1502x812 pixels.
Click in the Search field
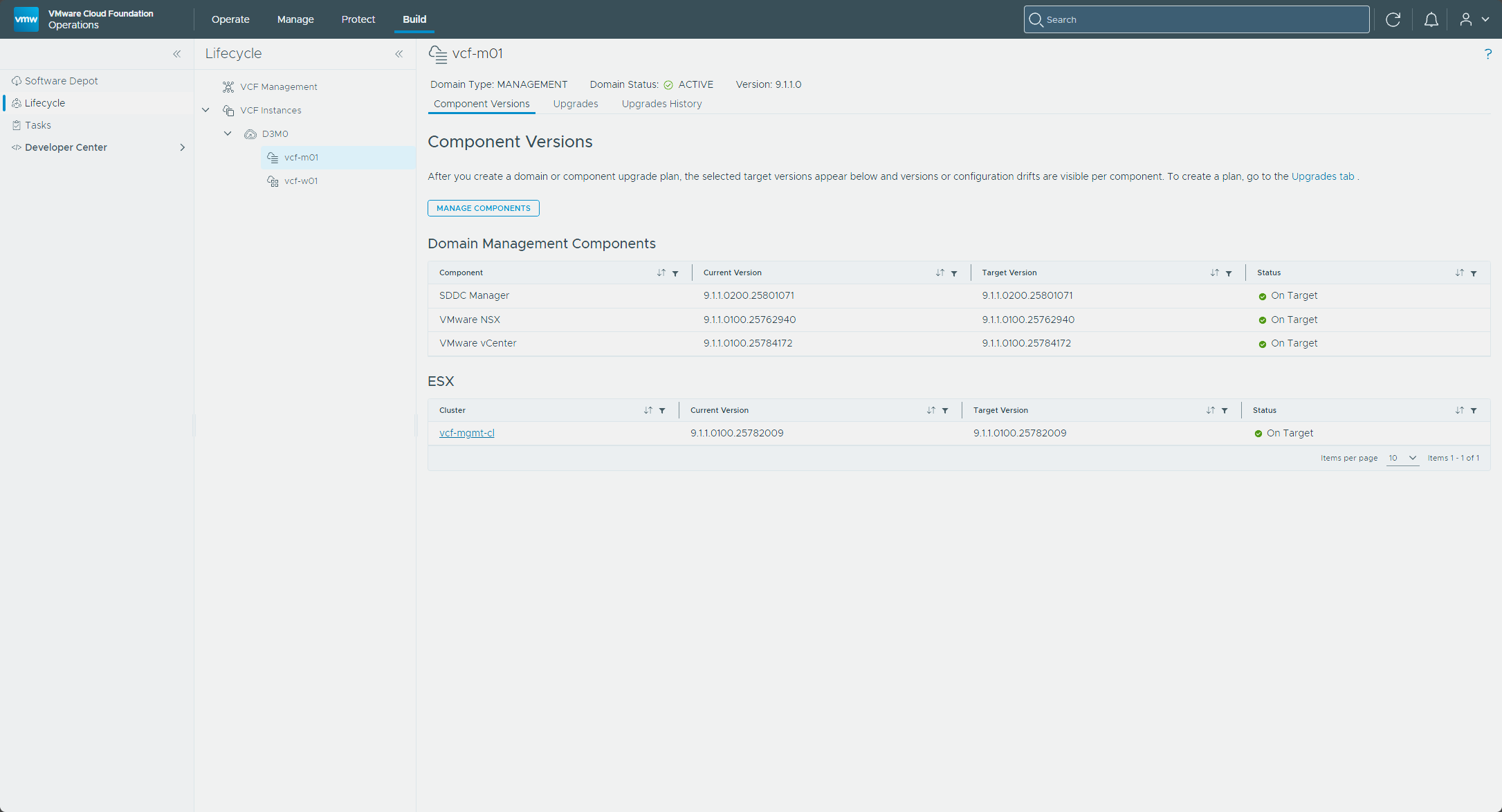(1196, 19)
